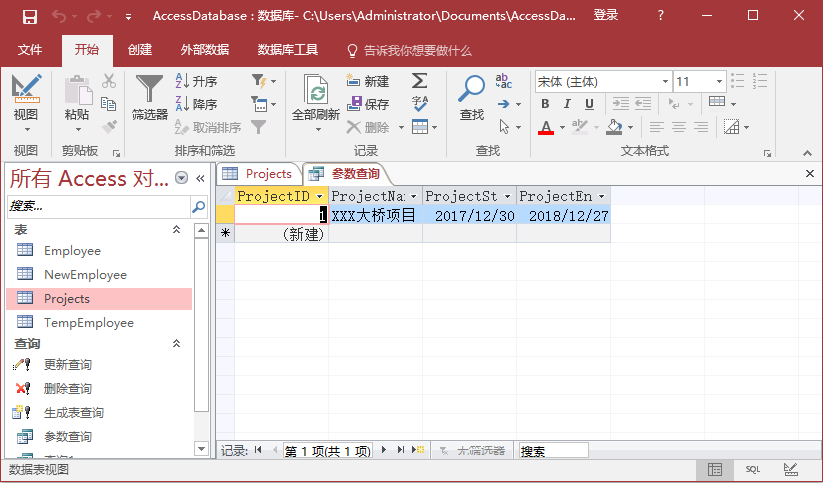Open the Employee table in navigation pane
Viewport: 823px width, 483px height.
(x=72, y=251)
